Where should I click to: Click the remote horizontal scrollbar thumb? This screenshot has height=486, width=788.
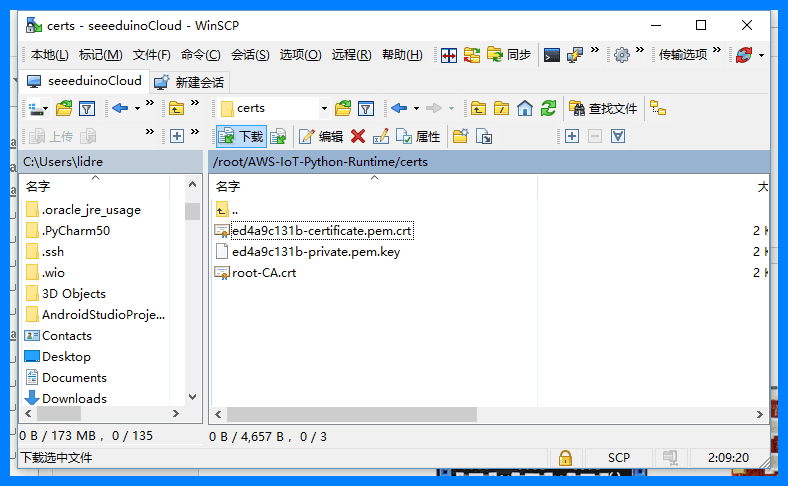(x=352, y=415)
